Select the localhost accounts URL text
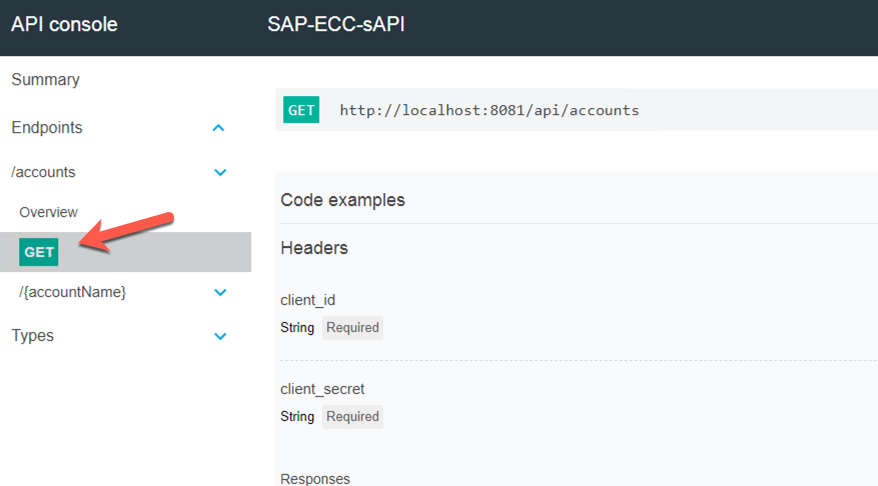 [489, 110]
